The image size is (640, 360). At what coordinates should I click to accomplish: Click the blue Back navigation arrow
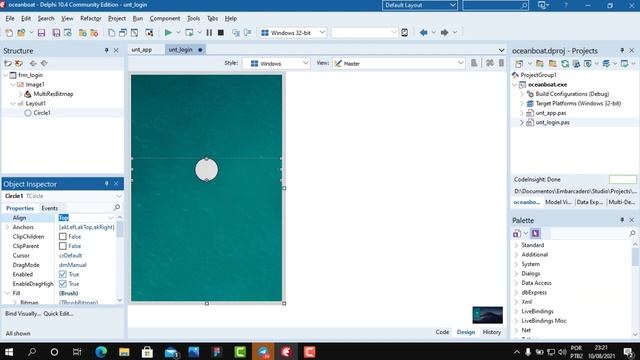424,33
